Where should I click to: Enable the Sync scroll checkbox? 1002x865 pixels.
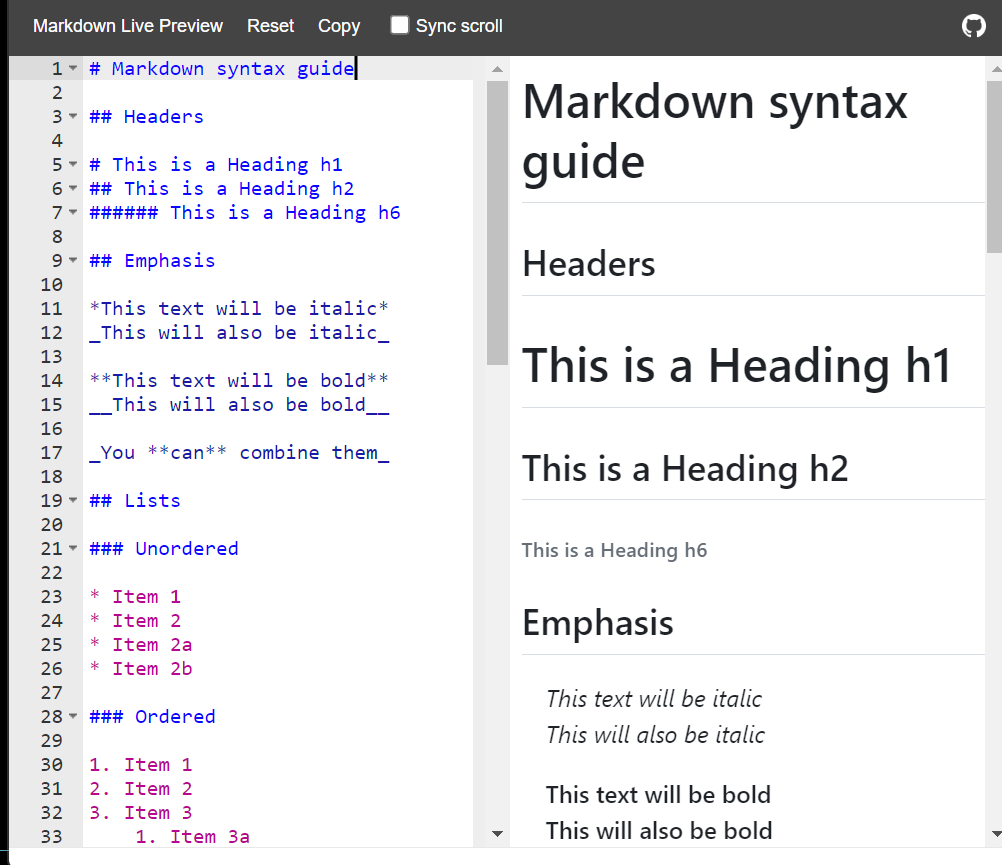pyautogui.click(x=399, y=26)
